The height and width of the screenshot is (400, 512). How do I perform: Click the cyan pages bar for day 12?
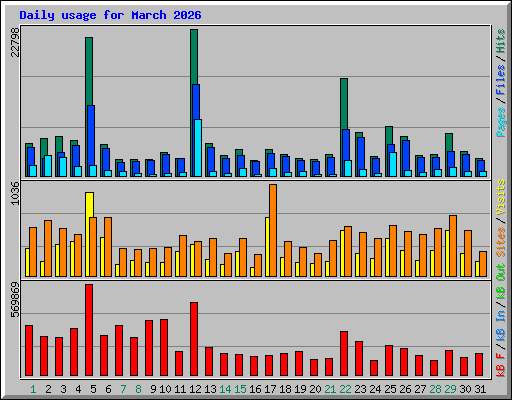[x=198, y=148]
